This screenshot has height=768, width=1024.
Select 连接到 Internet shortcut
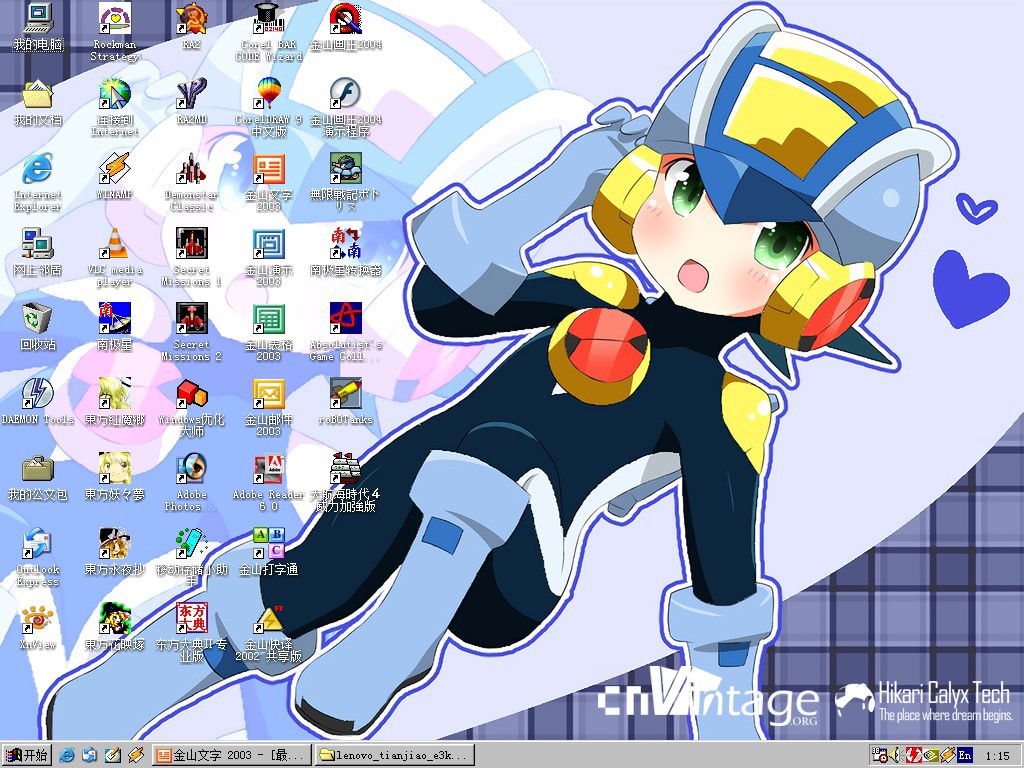115,108
